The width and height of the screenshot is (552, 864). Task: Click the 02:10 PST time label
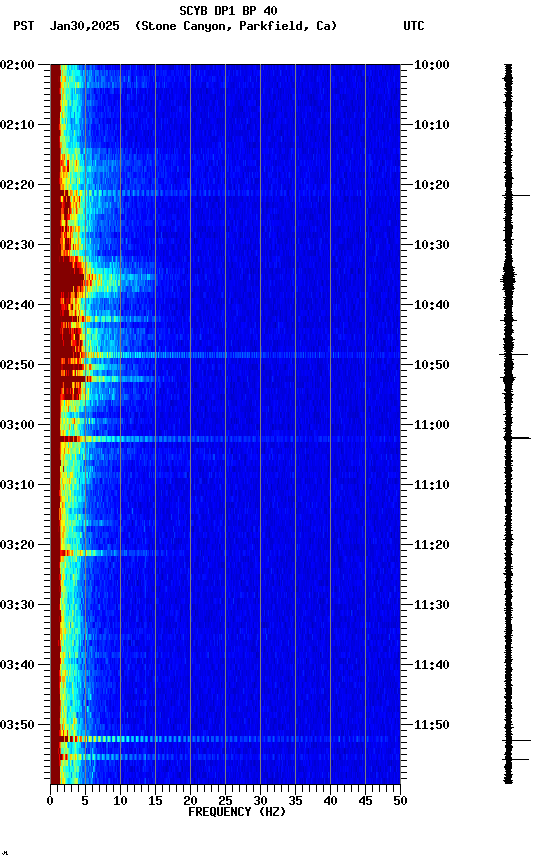17,125
